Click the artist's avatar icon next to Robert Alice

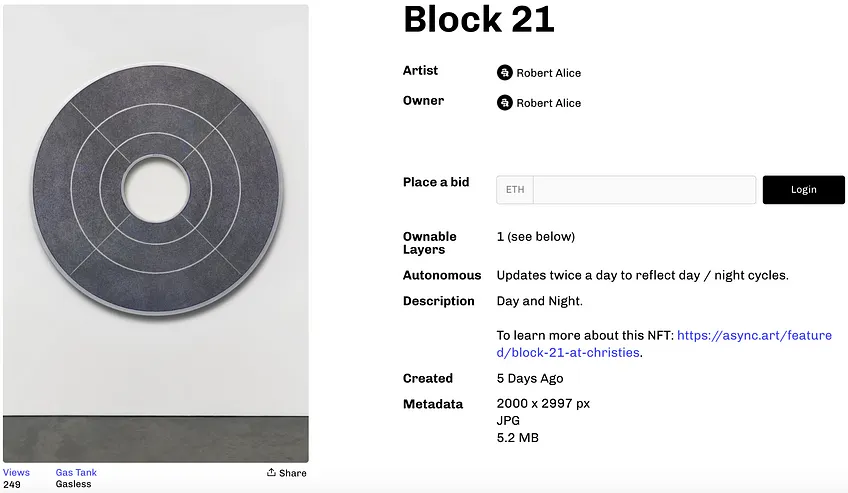(505, 72)
